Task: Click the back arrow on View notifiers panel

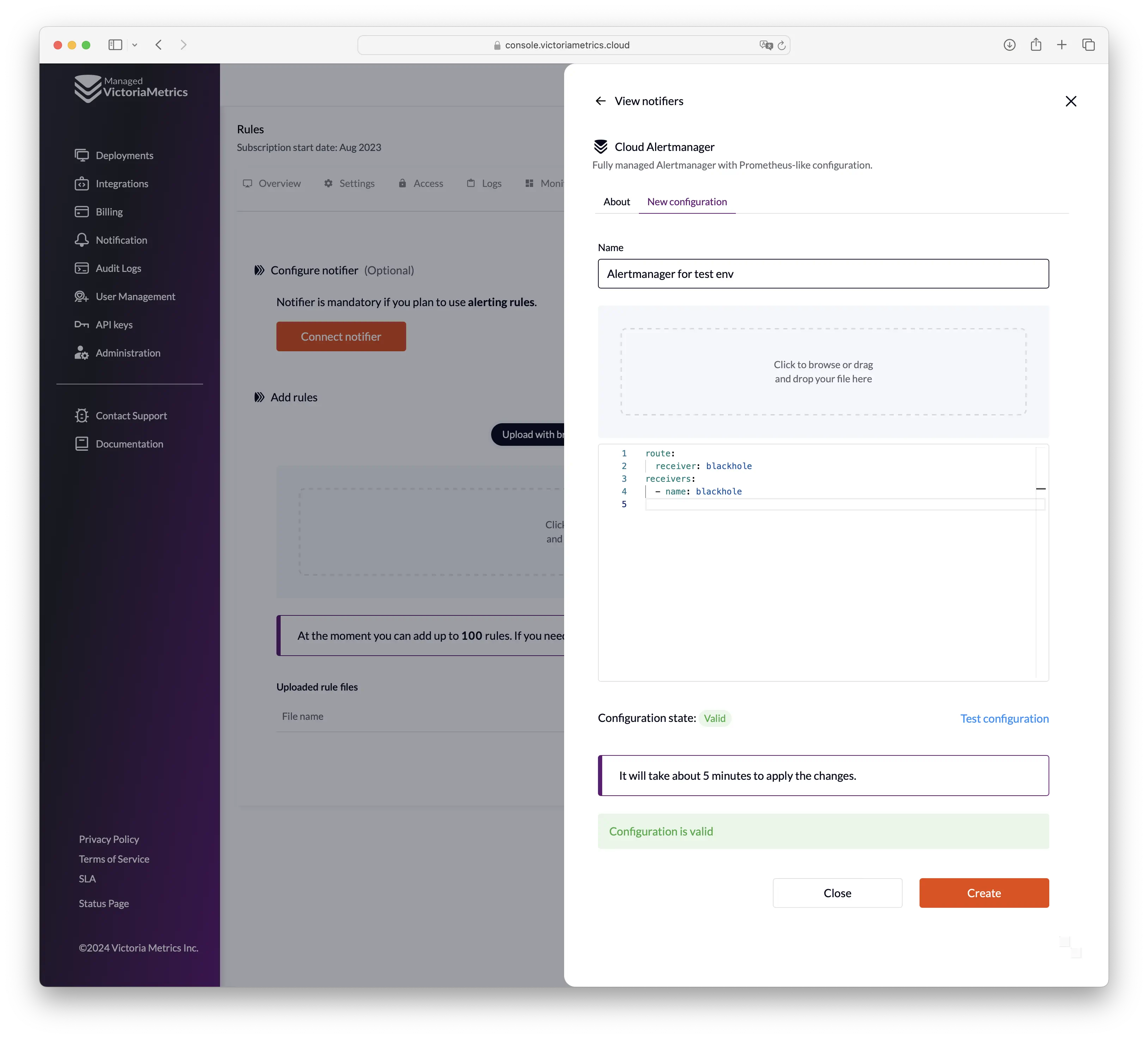Action: coord(600,100)
